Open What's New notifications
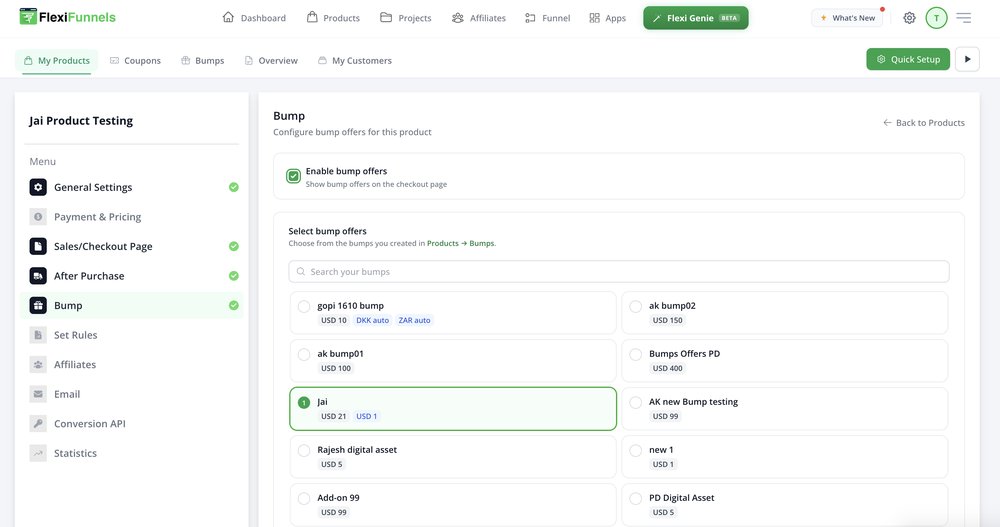This screenshot has width=1000, height=527. click(848, 18)
